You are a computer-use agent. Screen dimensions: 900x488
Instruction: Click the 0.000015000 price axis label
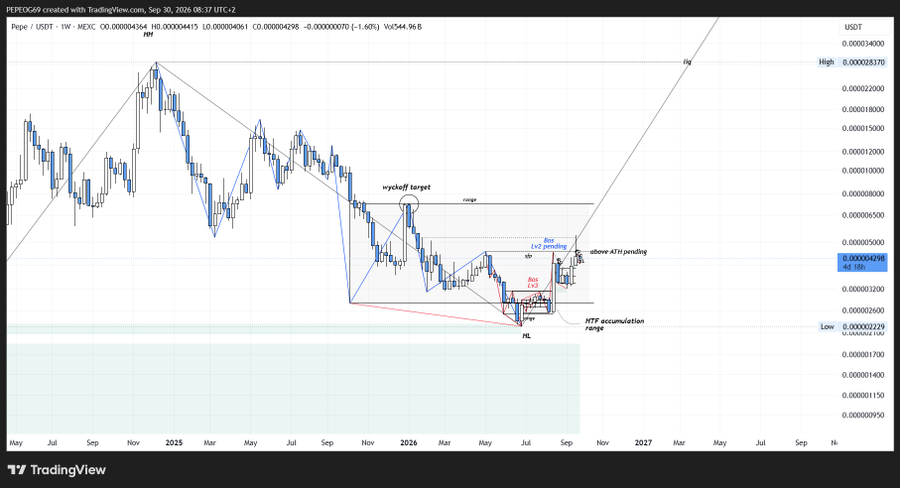(x=863, y=128)
